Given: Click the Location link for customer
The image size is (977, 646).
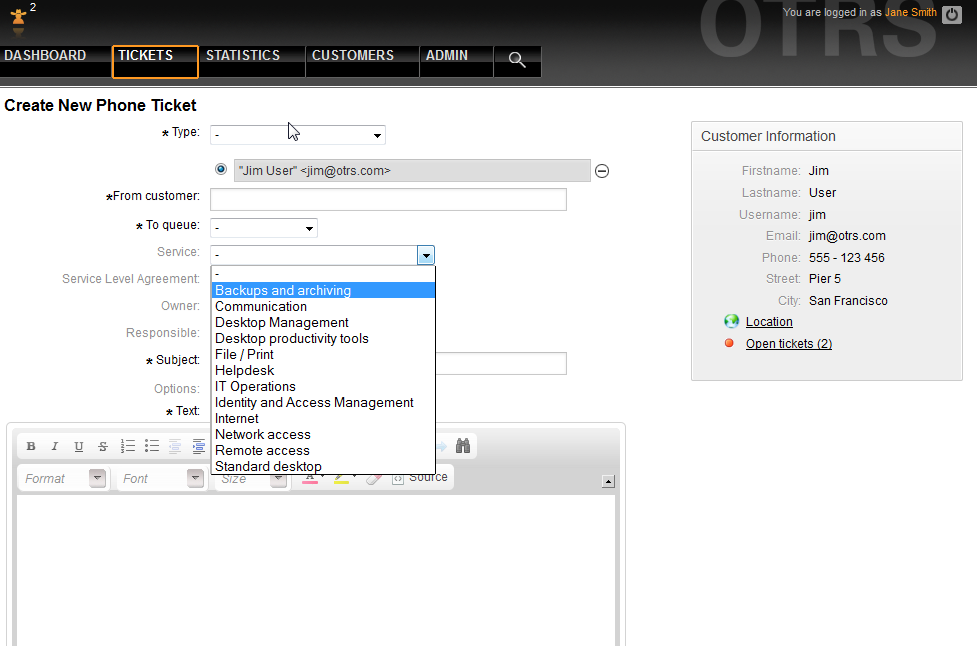Looking at the screenshot, I should (768, 322).
